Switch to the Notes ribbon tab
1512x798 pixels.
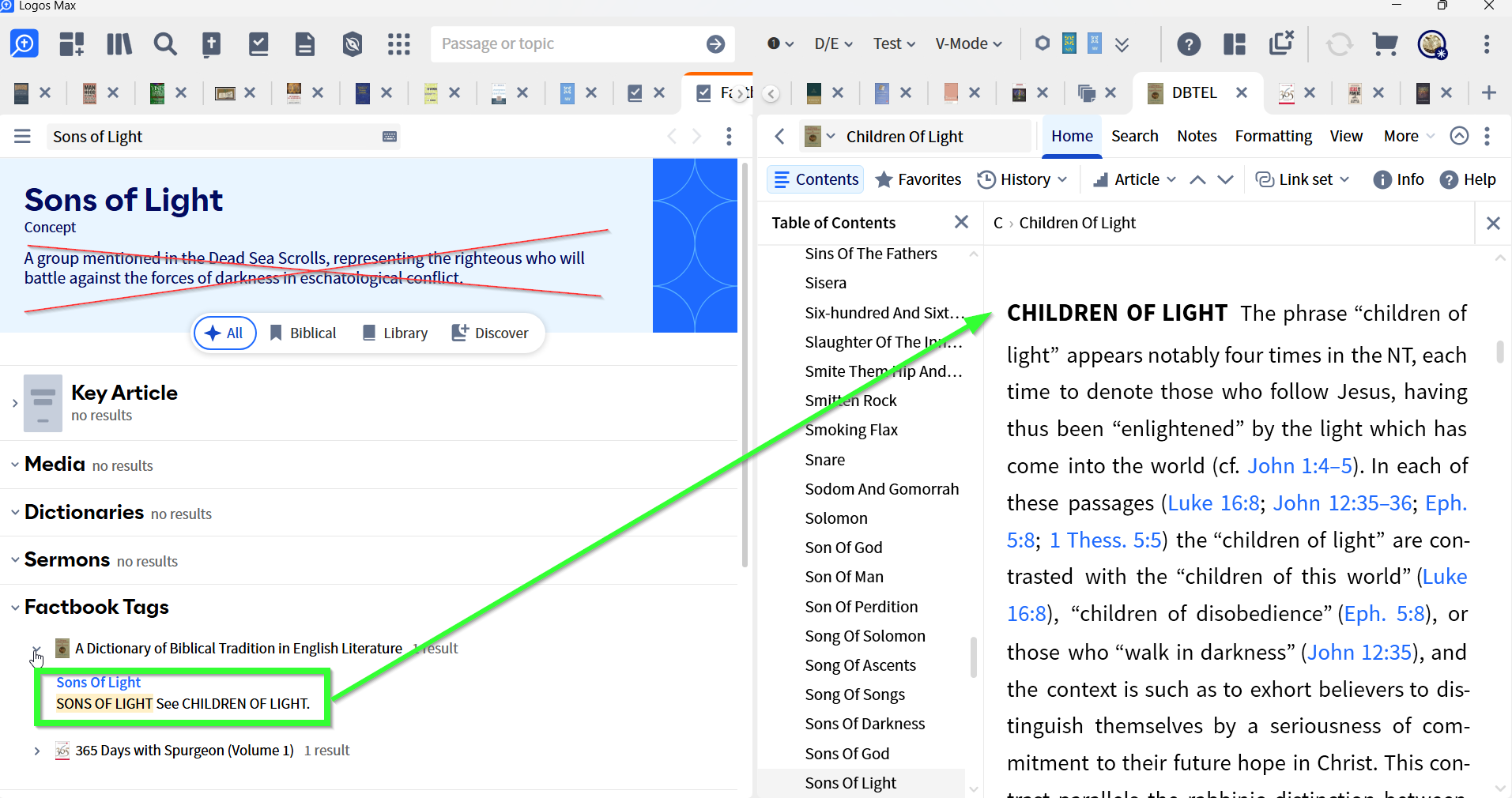1197,136
